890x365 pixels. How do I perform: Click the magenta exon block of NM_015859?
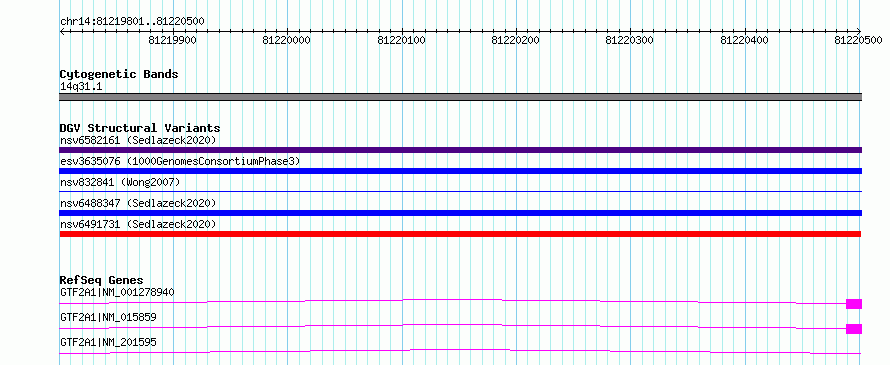pos(854,329)
